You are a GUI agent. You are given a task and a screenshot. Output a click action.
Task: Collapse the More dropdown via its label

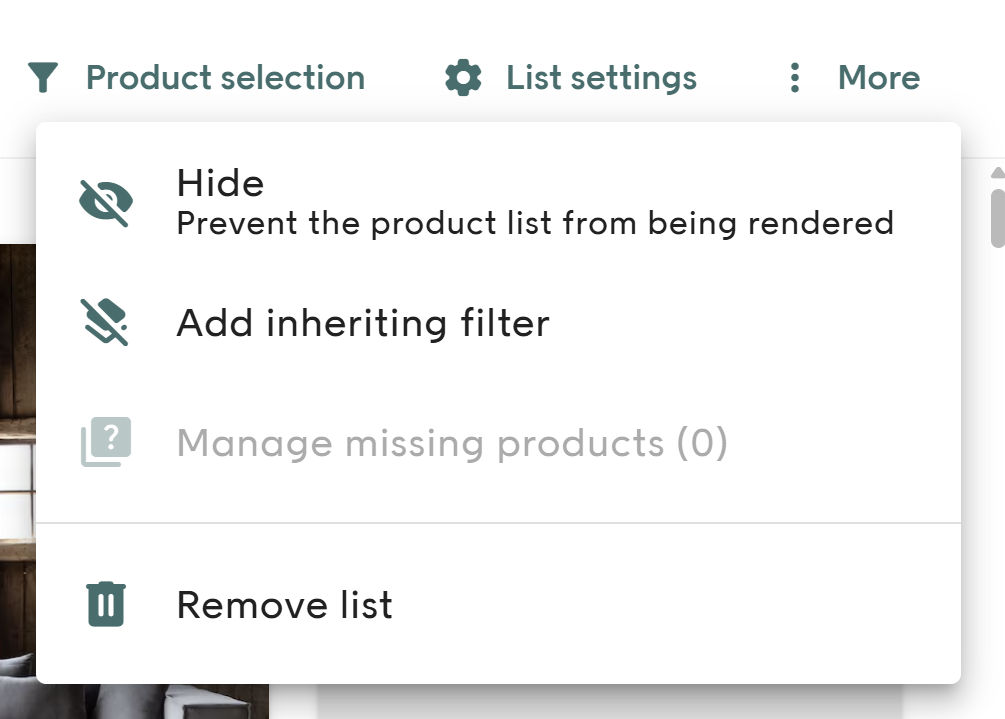(x=878, y=77)
